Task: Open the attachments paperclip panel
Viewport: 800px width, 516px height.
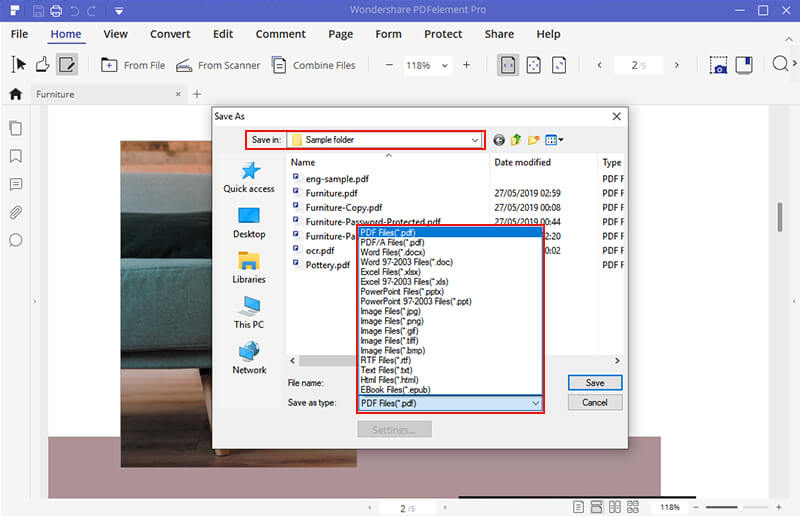Action: coord(16,212)
